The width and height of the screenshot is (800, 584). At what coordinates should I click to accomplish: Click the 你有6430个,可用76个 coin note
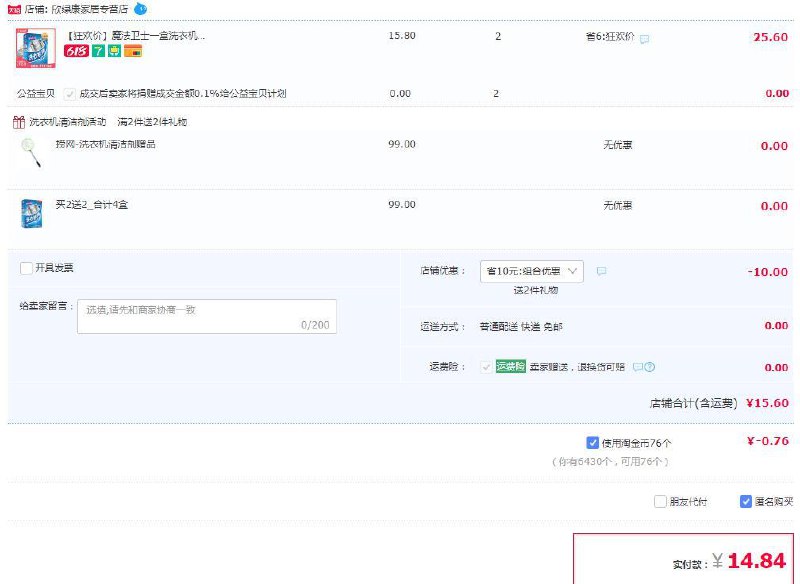(x=610, y=462)
